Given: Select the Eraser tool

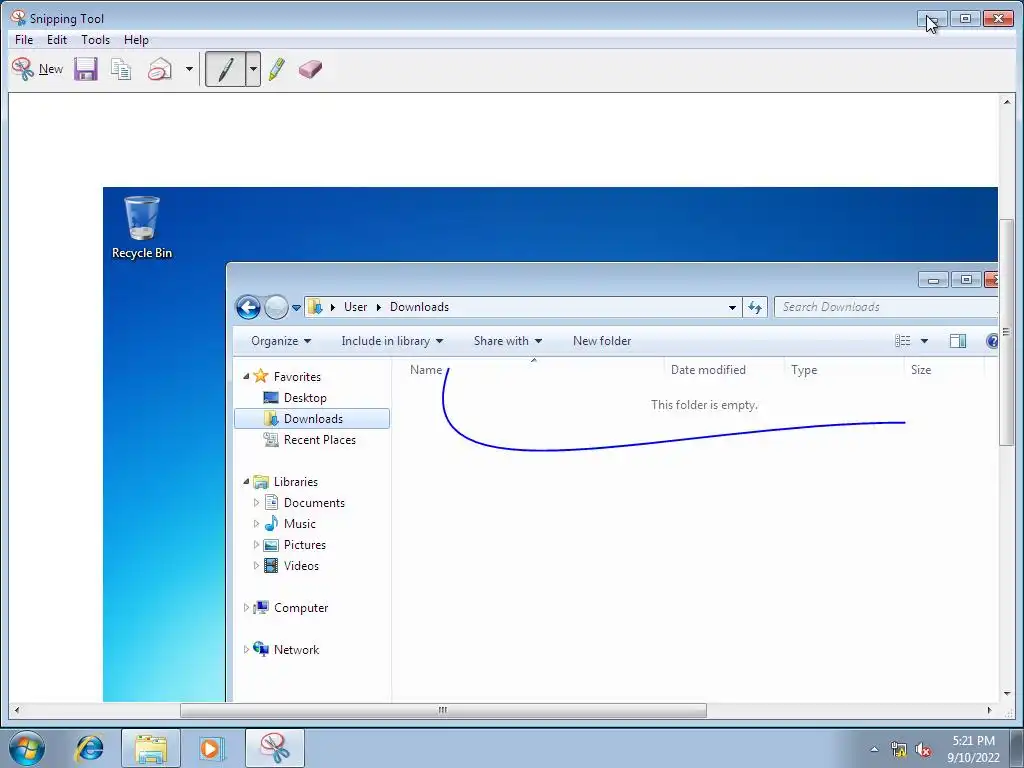Looking at the screenshot, I should coord(310,69).
